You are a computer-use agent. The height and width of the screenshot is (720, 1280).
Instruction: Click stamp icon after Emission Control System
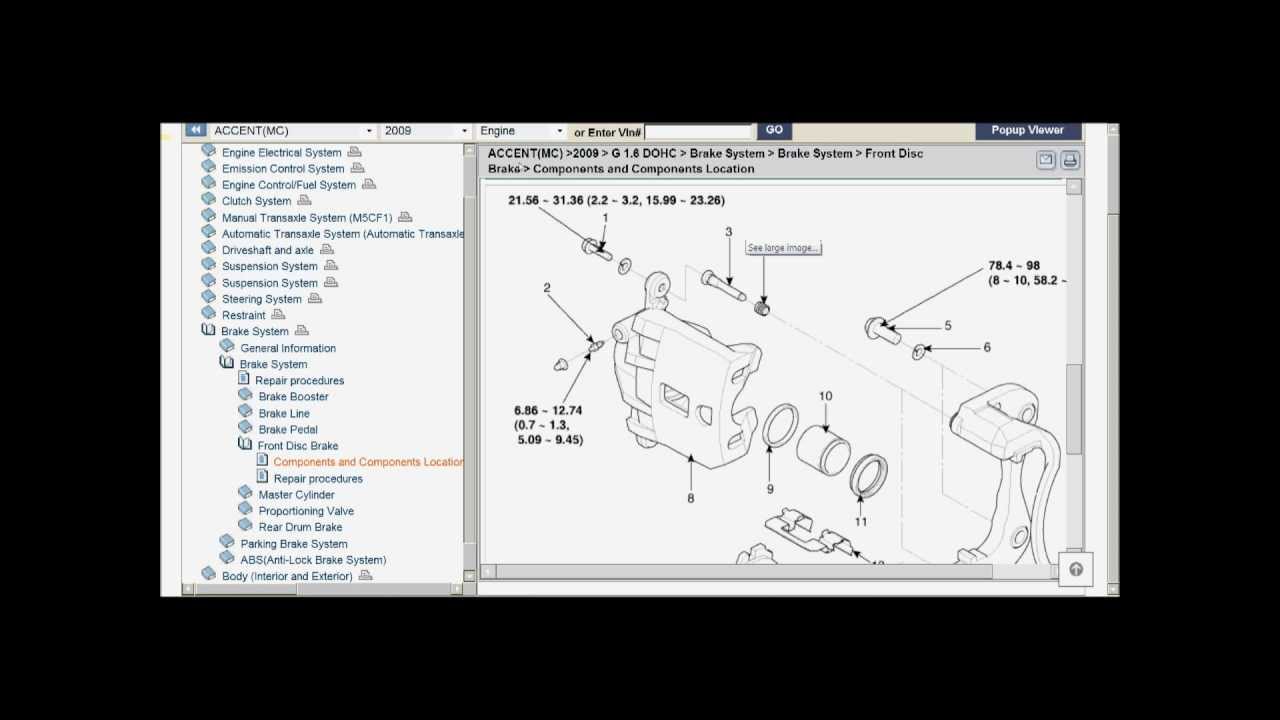coord(357,168)
